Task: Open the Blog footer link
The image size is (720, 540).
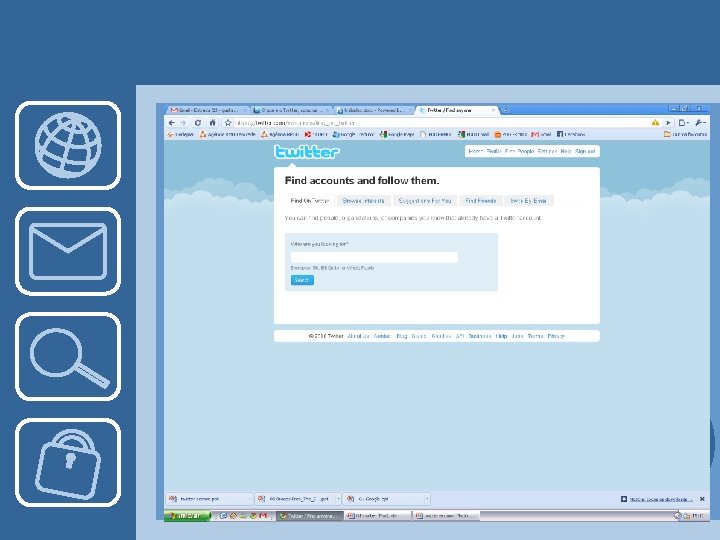Action: pos(402,336)
